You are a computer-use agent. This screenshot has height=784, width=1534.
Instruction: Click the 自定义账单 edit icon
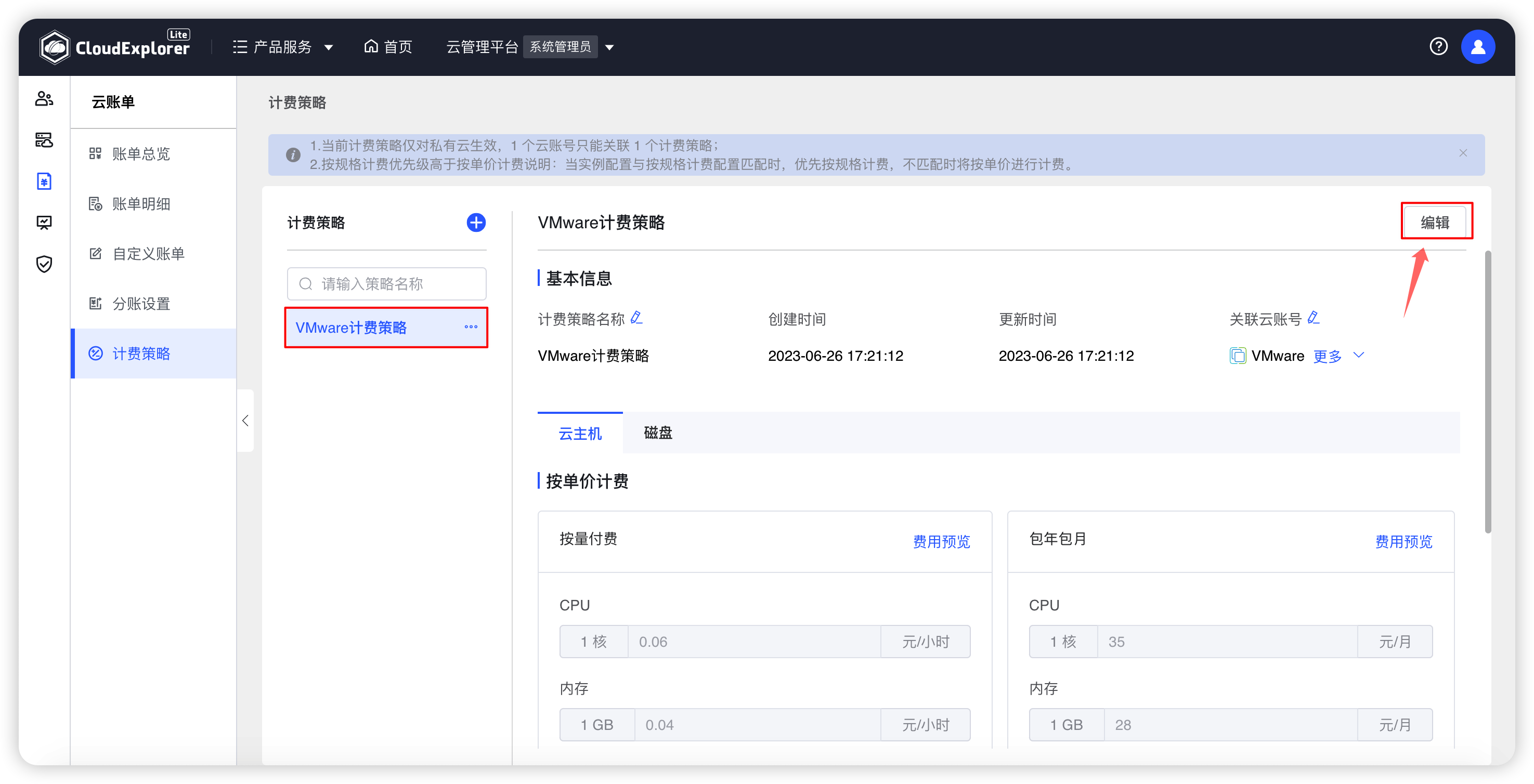click(95, 254)
